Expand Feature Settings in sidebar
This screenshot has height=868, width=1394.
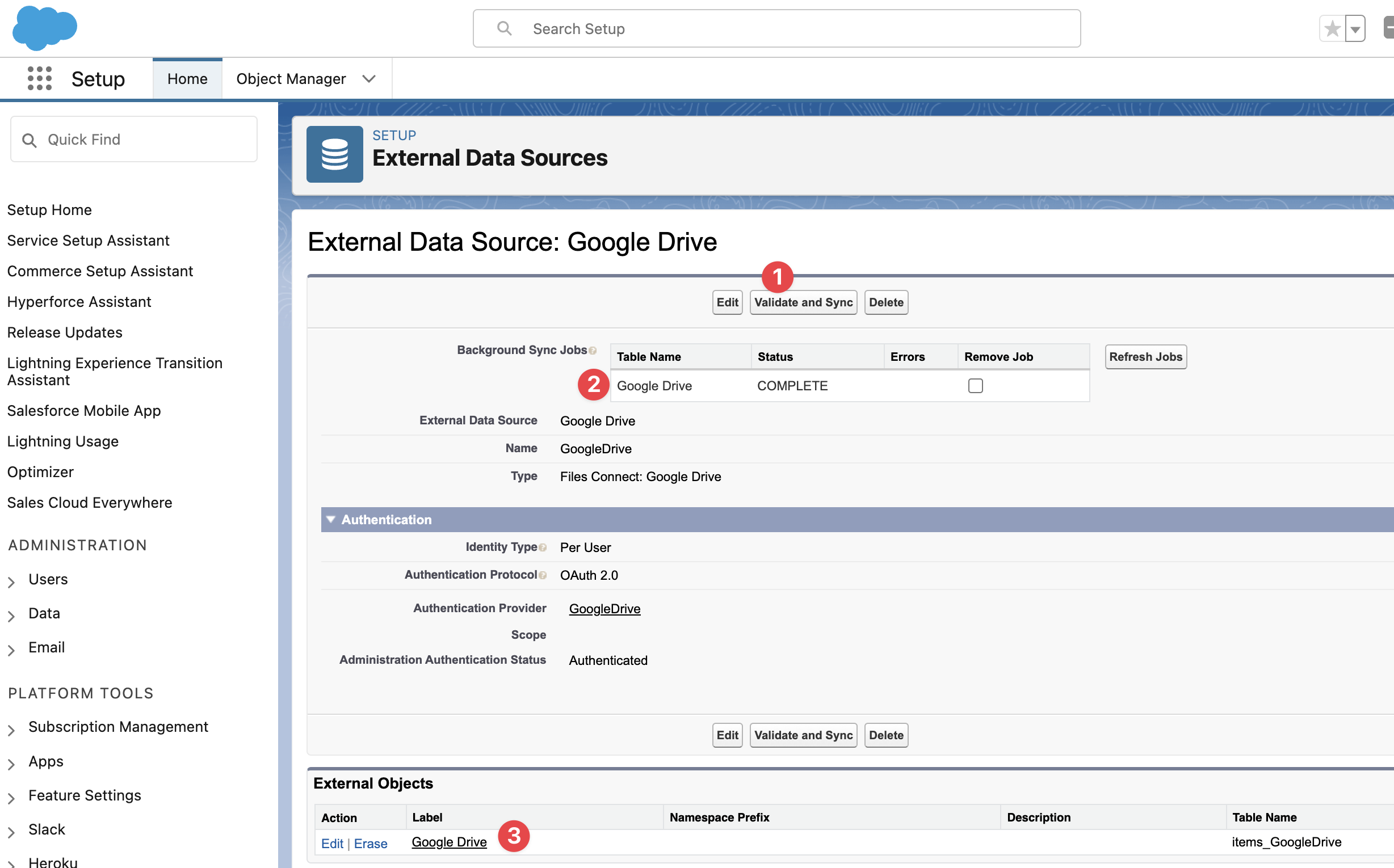(x=11, y=798)
